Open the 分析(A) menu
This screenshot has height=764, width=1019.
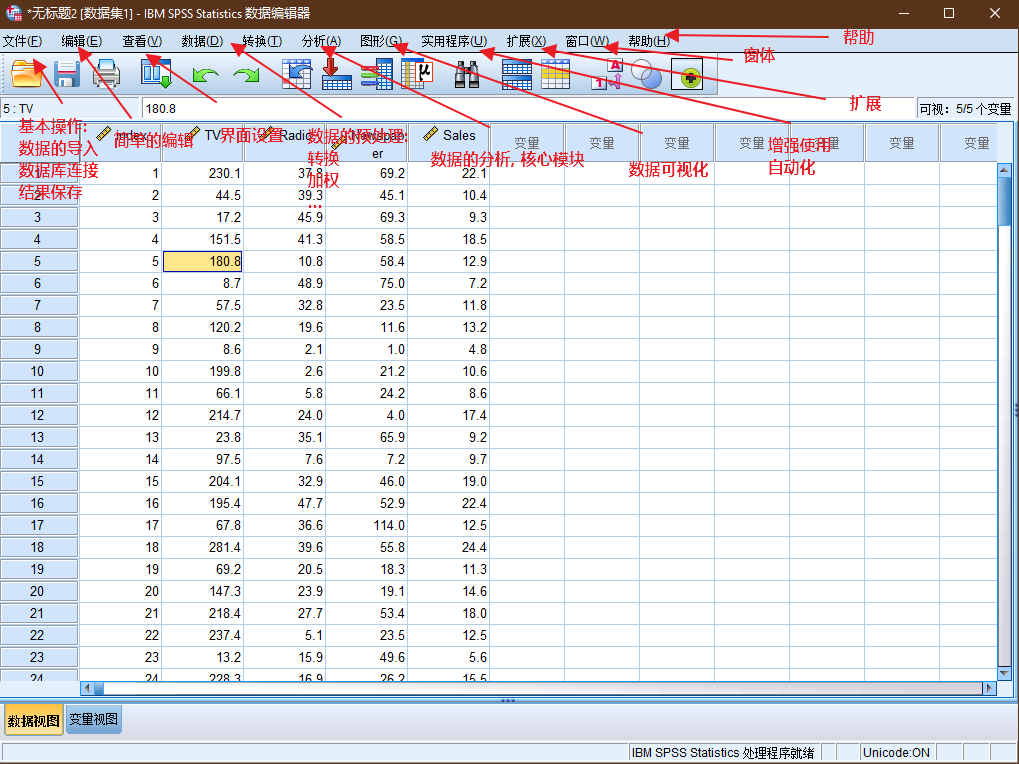pyautogui.click(x=321, y=41)
